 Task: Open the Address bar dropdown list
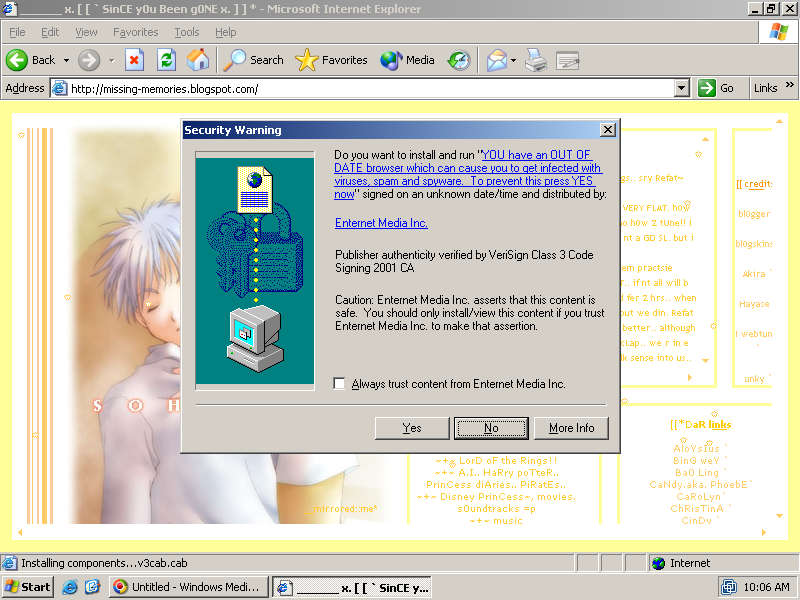tap(682, 88)
